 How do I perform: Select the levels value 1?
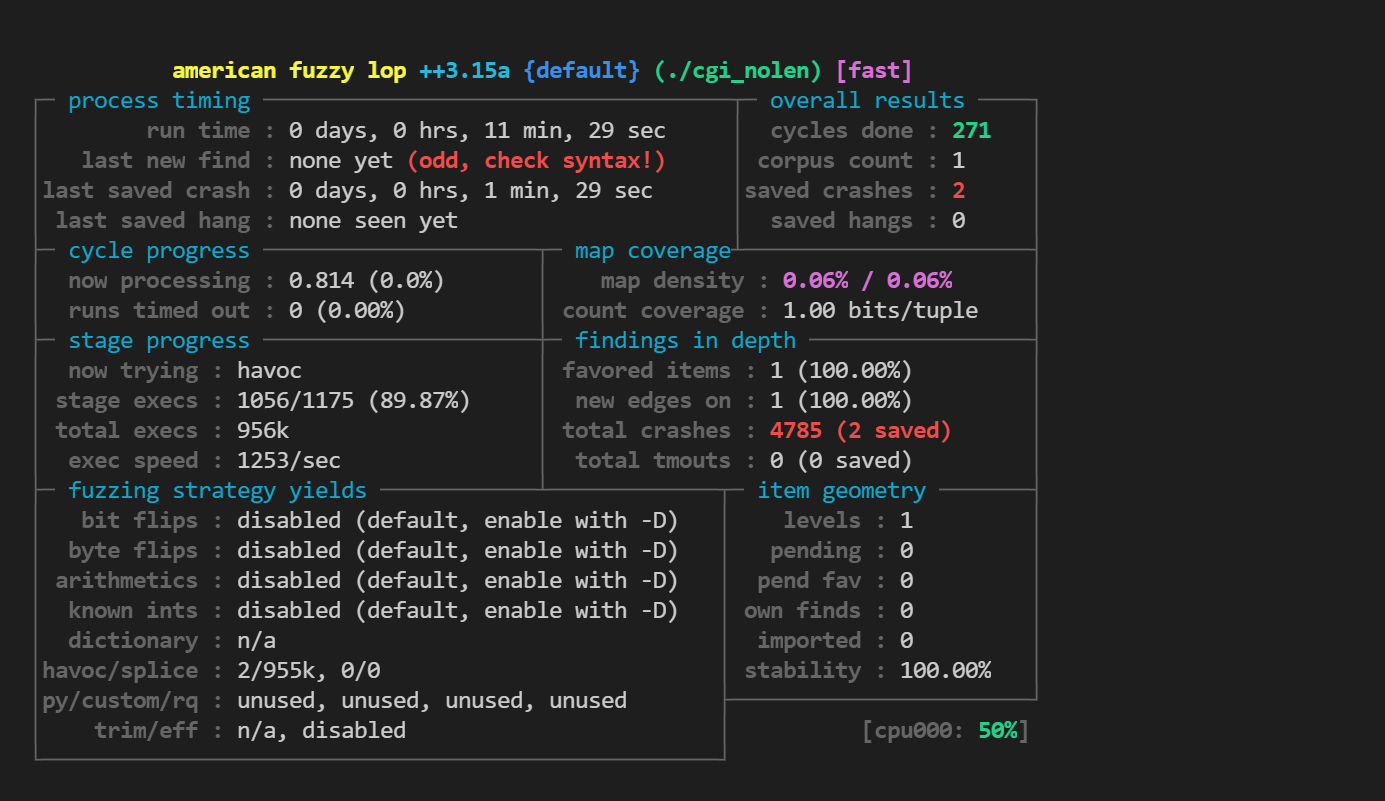click(x=906, y=521)
